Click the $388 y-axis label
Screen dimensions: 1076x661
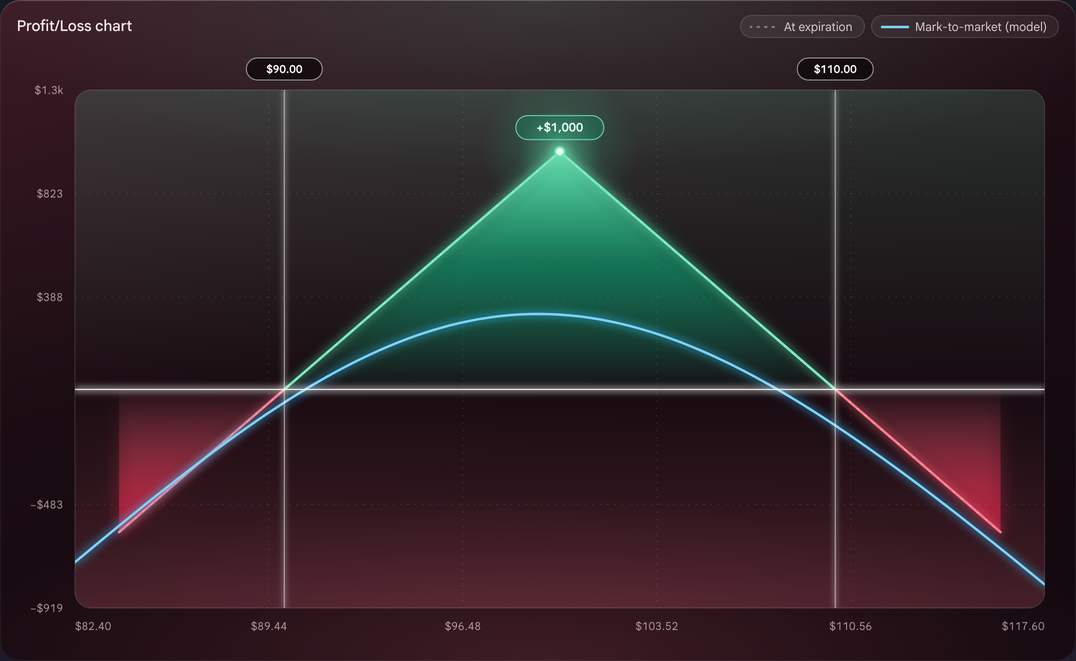[49, 297]
